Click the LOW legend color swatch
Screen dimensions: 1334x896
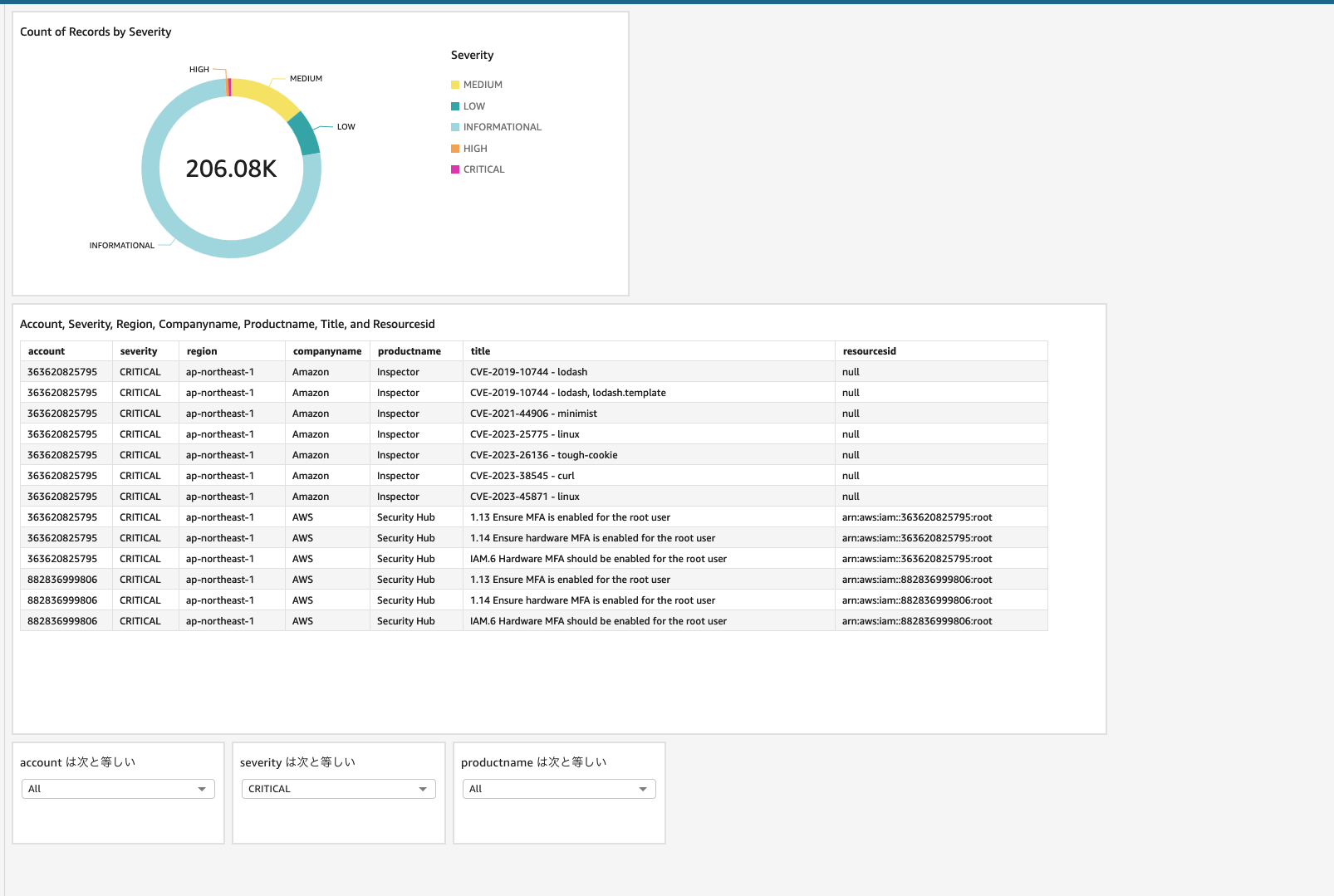tap(455, 106)
